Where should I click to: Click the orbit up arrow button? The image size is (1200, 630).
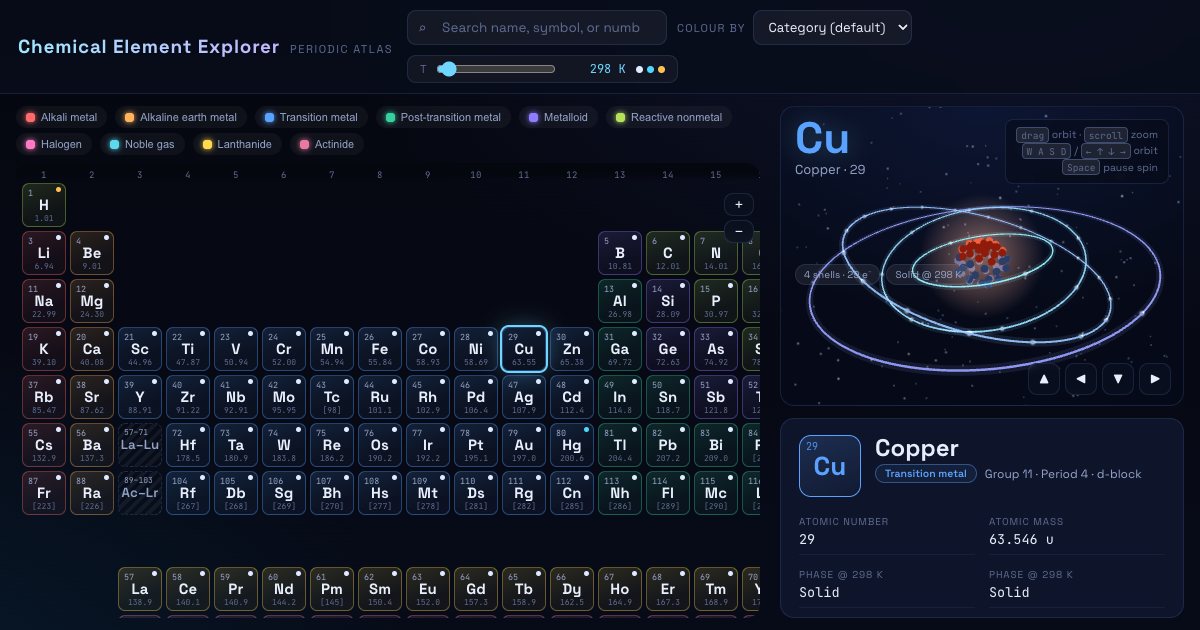coord(1044,379)
